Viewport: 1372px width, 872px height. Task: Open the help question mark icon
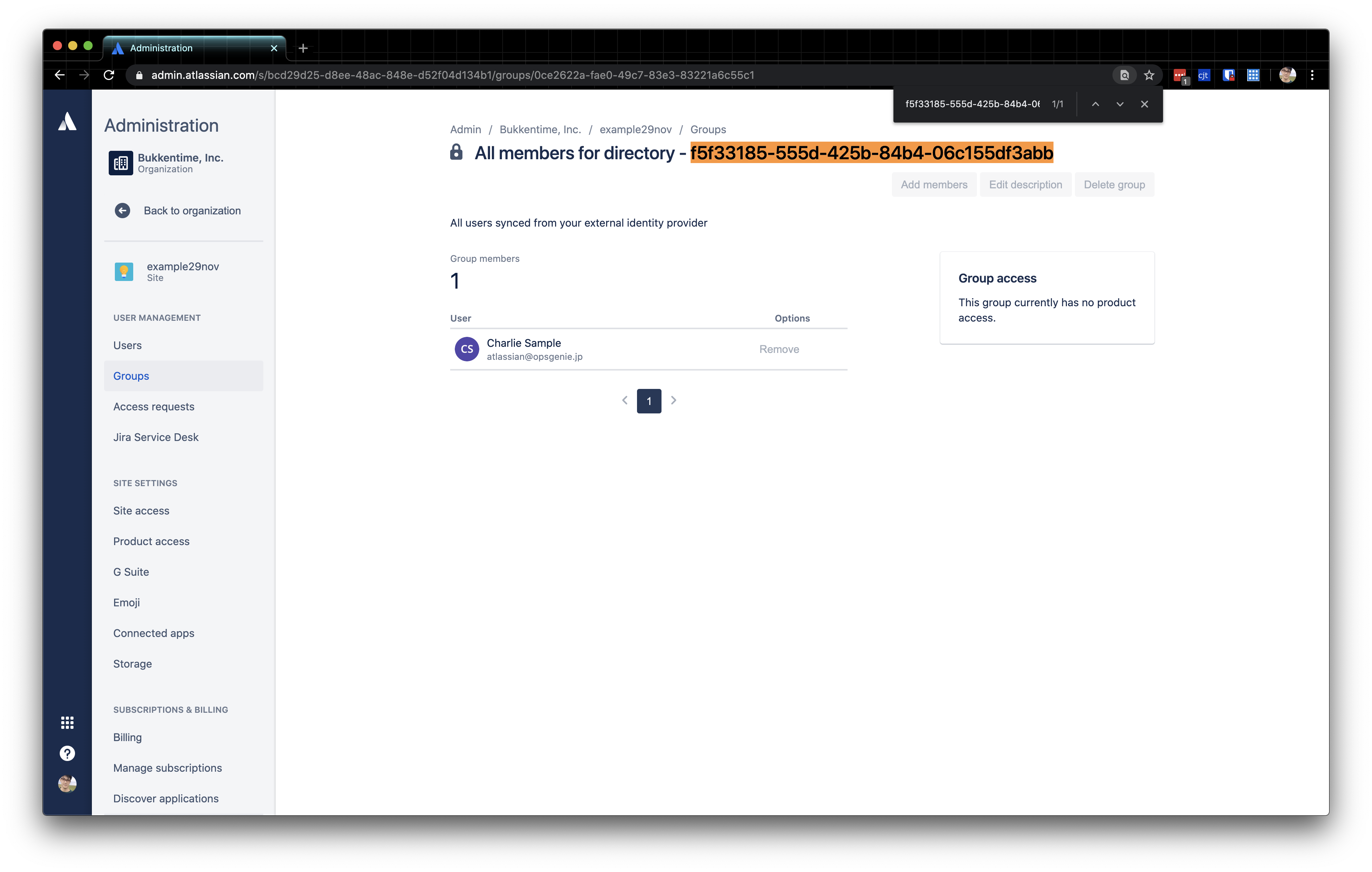67,753
